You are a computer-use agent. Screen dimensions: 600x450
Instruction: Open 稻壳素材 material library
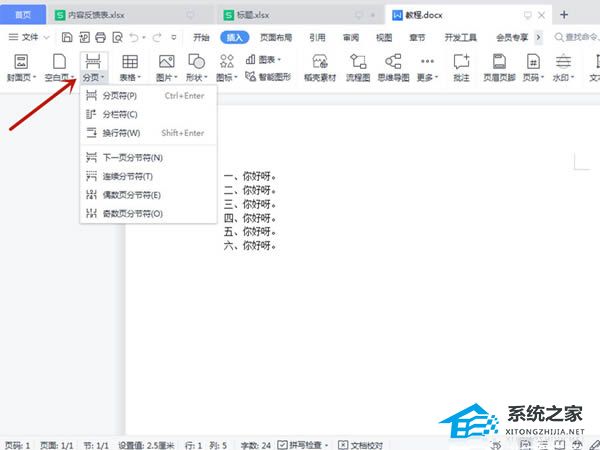(x=320, y=67)
